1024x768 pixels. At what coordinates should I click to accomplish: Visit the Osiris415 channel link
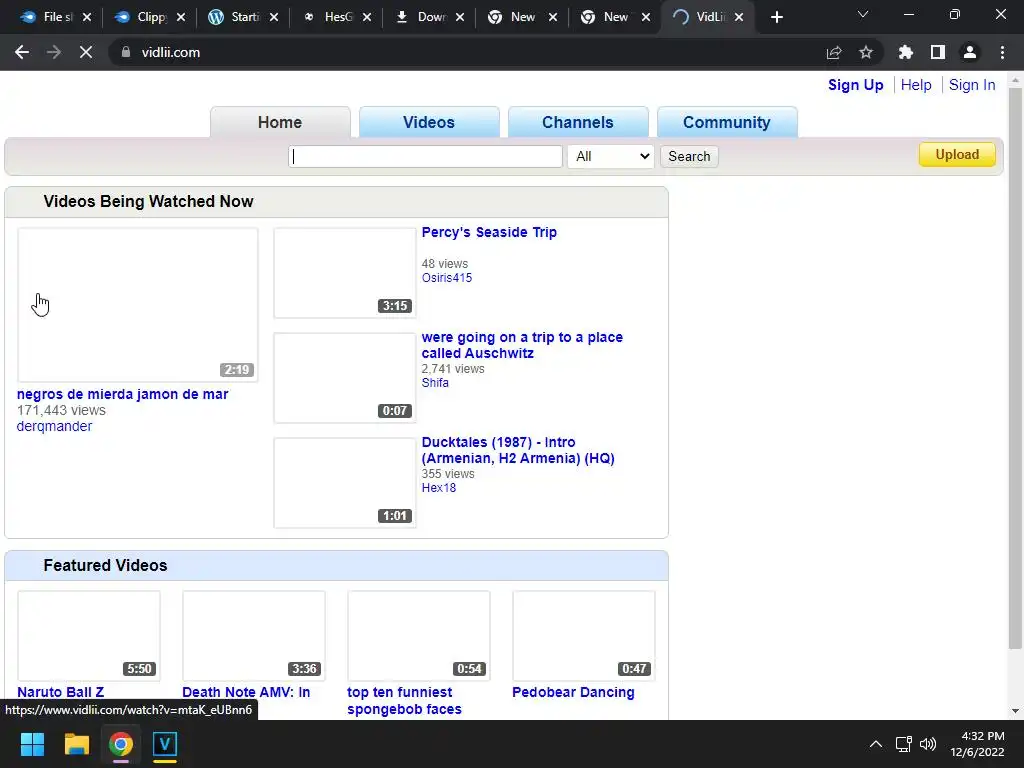pos(447,278)
